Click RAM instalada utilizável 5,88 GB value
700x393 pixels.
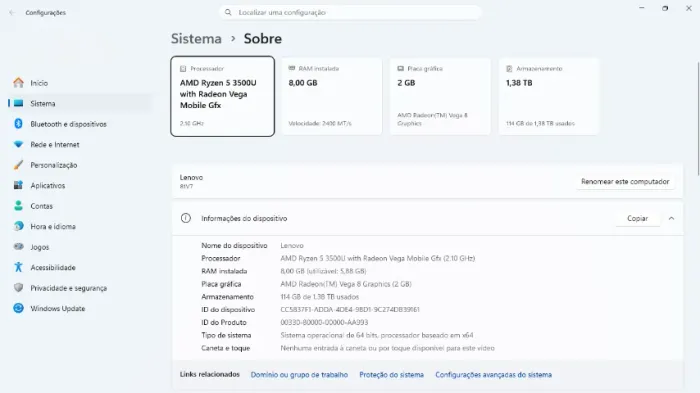[323, 271]
